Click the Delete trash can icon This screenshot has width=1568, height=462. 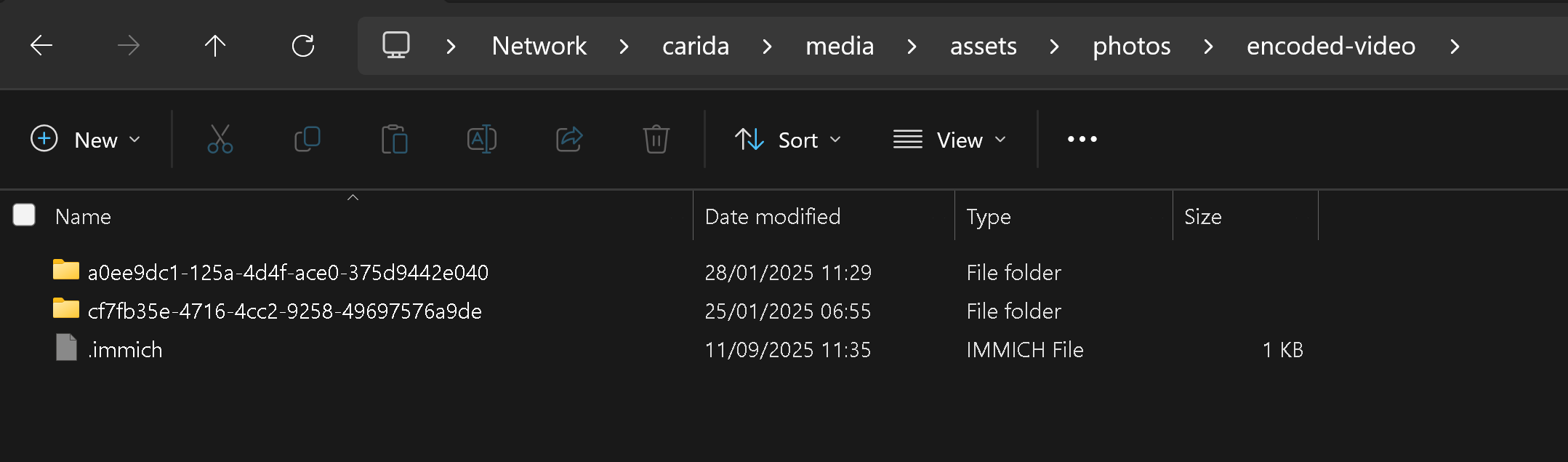coord(656,139)
